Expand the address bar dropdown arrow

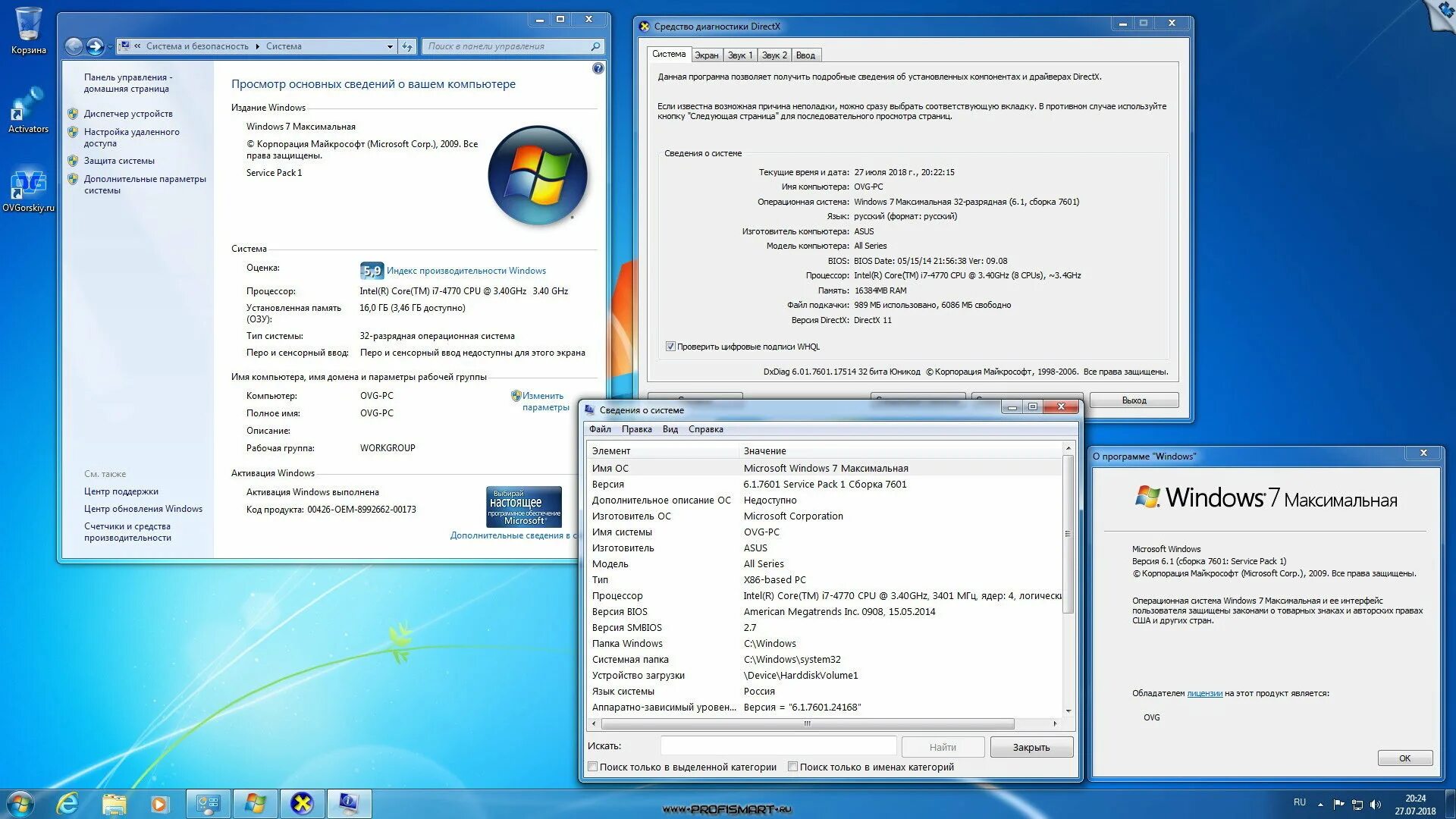[390, 47]
